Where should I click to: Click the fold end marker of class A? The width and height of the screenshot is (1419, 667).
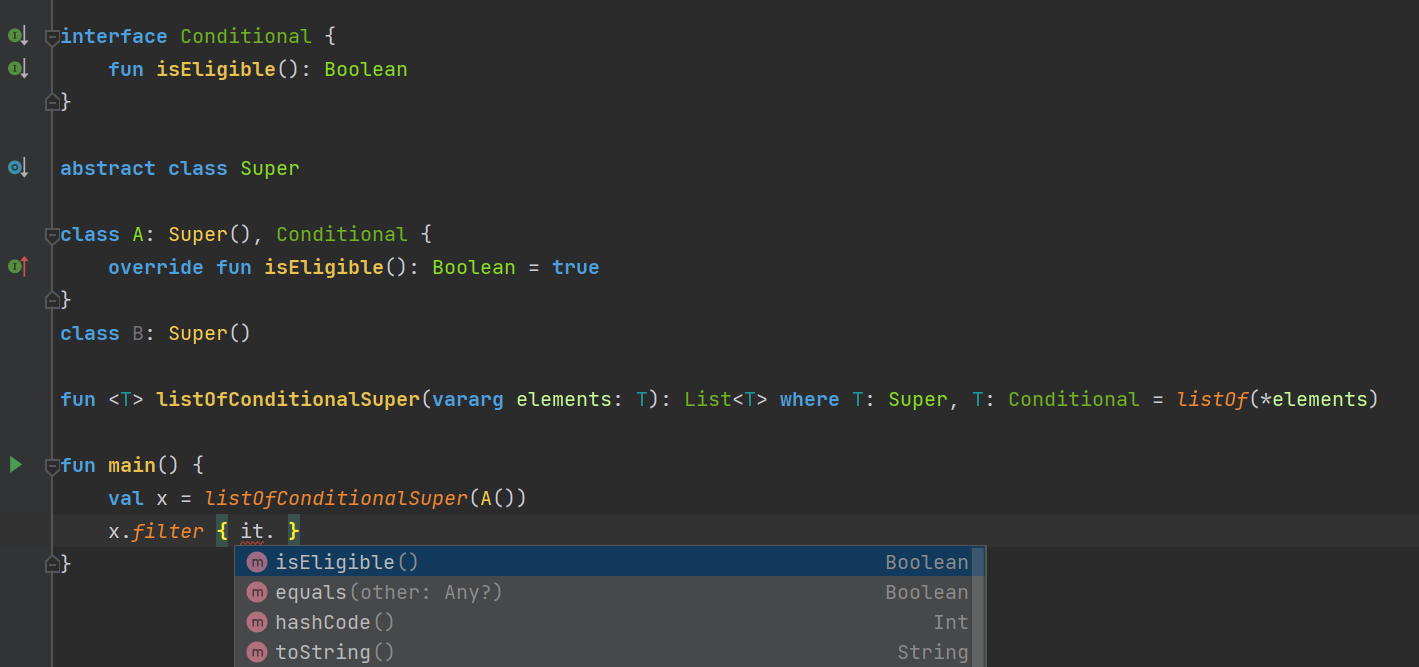tap(52, 299)
